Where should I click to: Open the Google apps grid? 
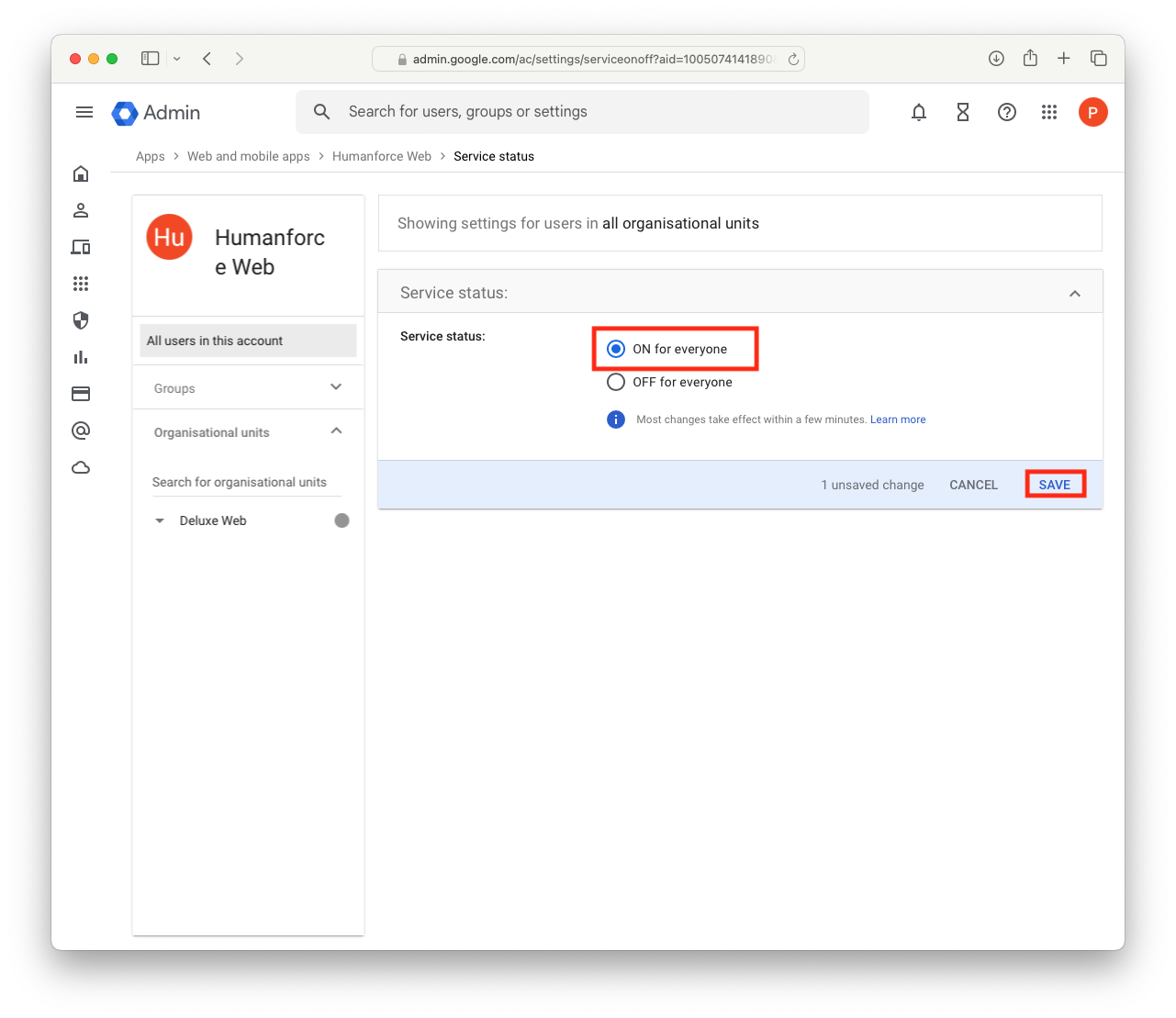[x=1049, y=112]
